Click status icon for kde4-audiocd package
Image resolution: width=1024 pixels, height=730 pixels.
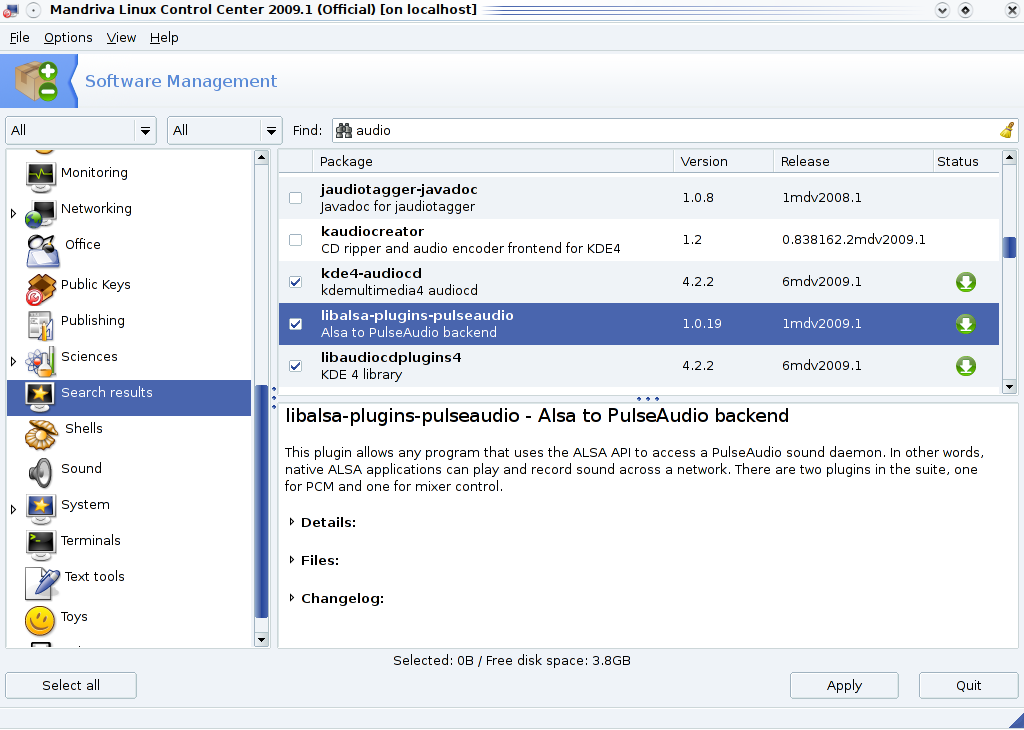tap(965, 282)
